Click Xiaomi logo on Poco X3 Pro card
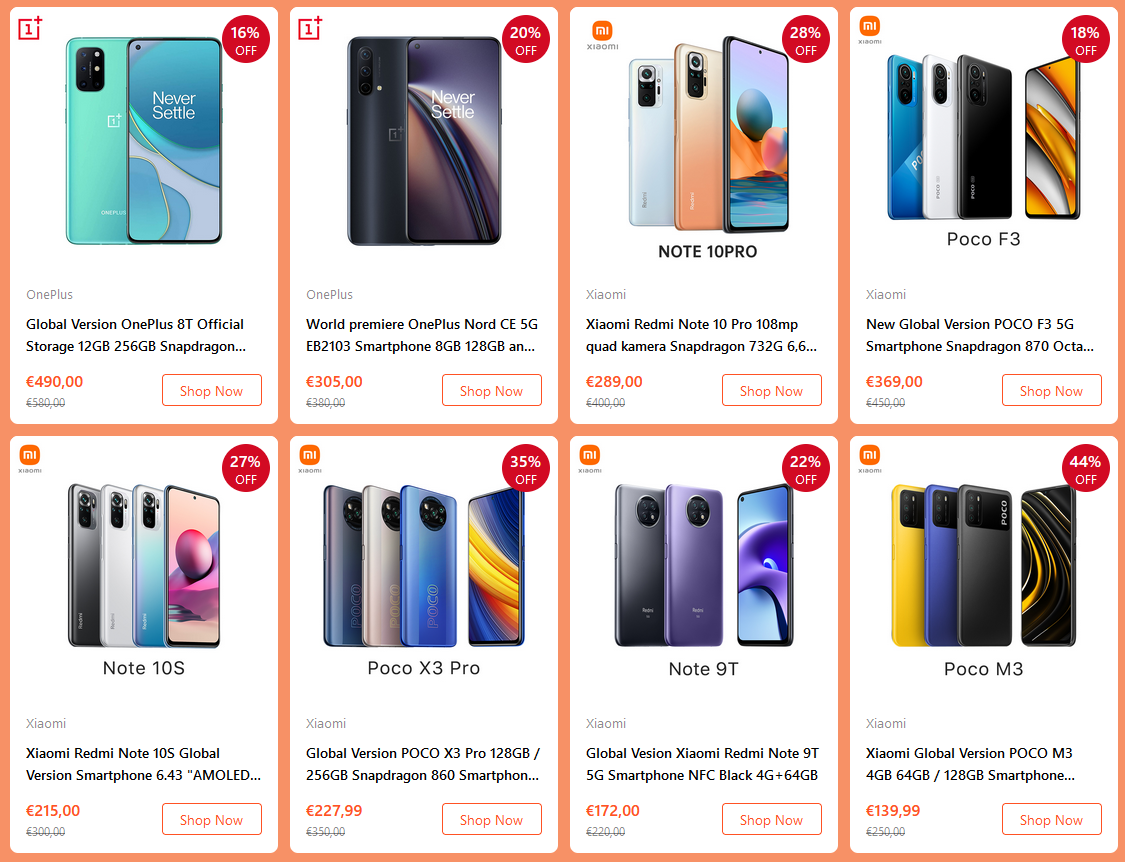This screenshot has height=862, width=1125. [310, 459]
